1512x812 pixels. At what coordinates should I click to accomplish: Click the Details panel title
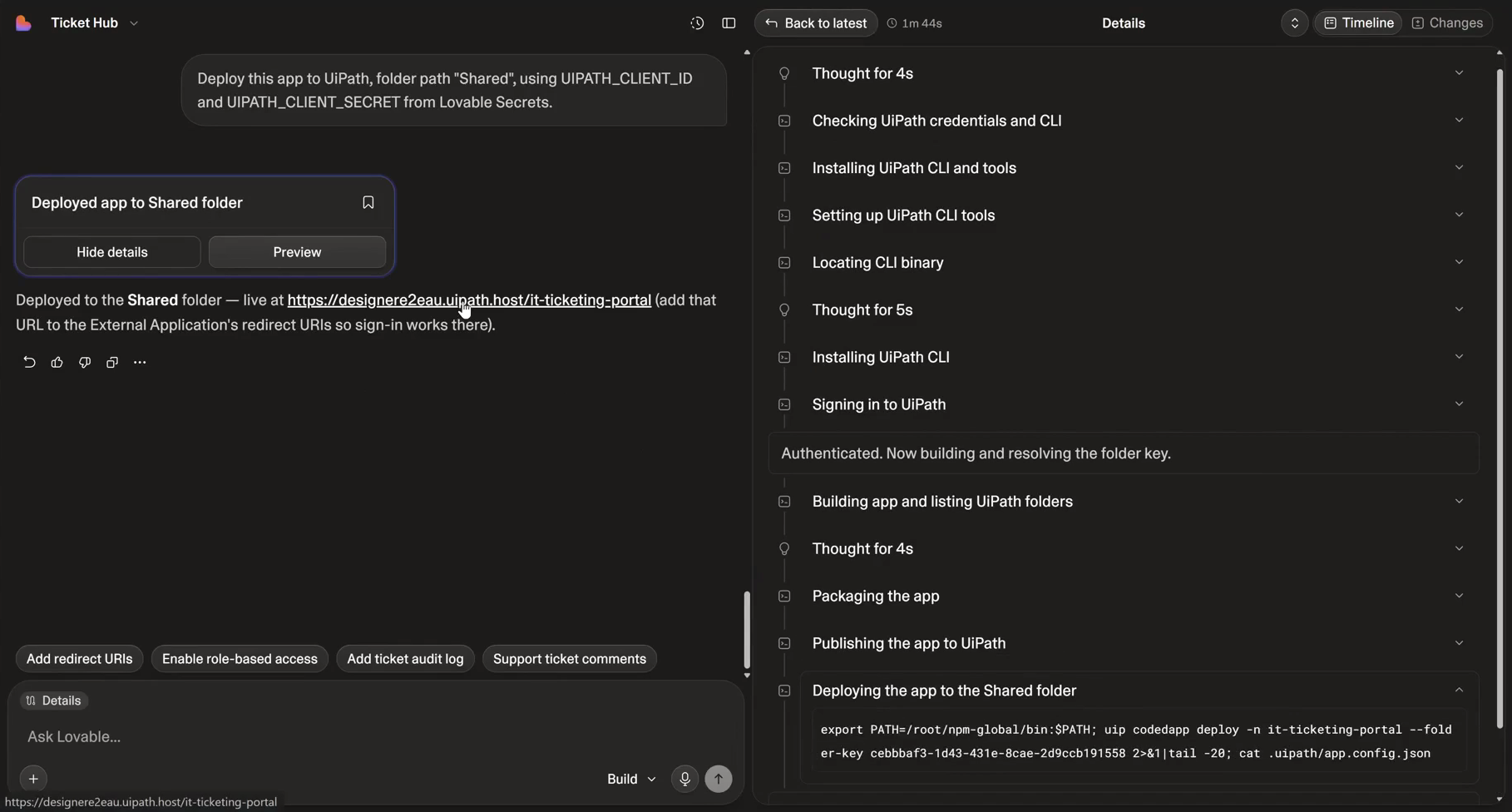[1123, 23]
